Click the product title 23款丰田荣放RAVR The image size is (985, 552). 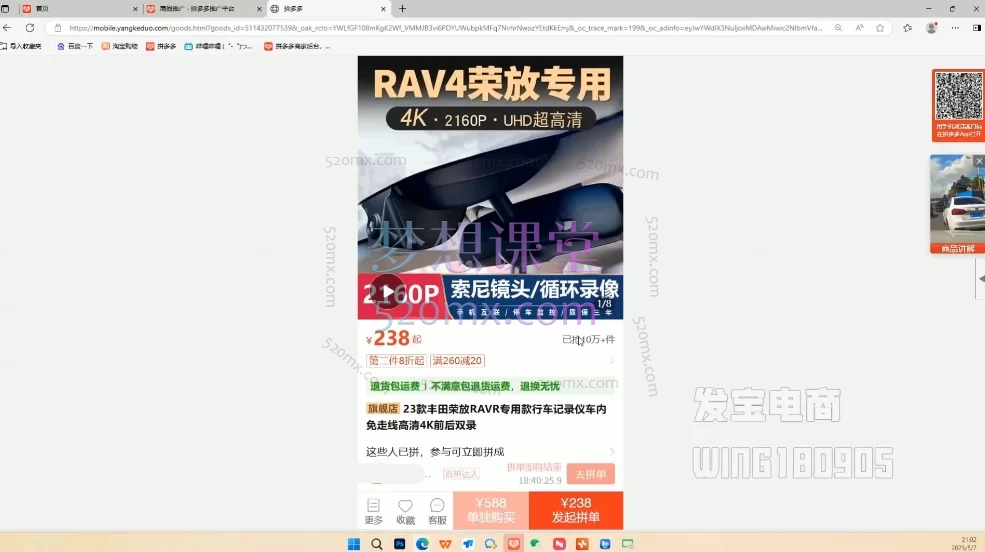(x=486, y=417)
